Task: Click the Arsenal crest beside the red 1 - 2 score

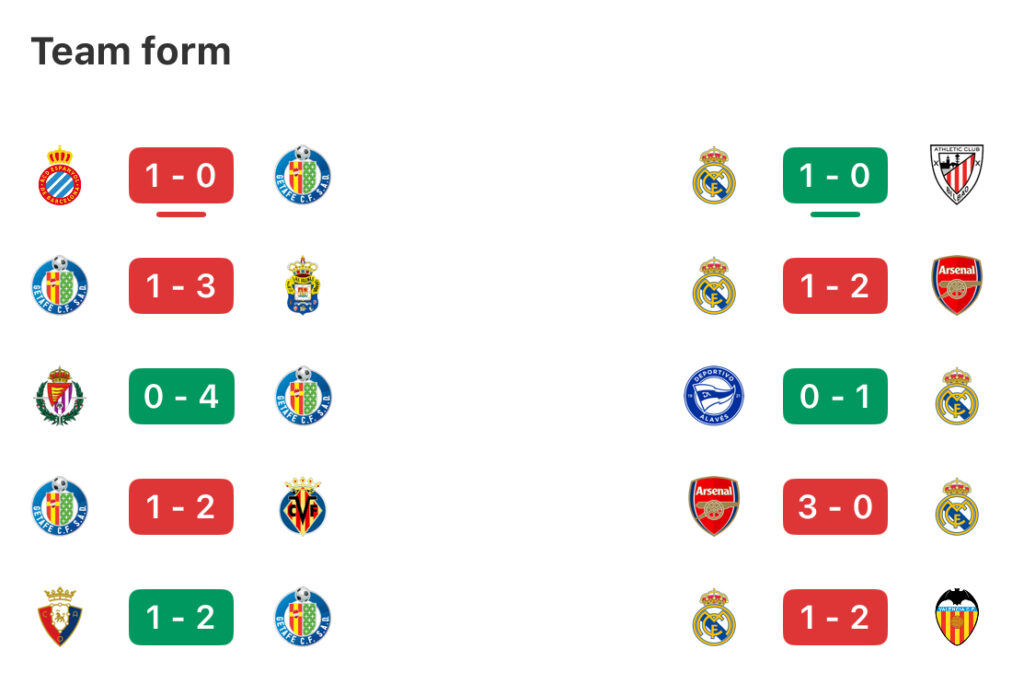Action: point(956,285)
